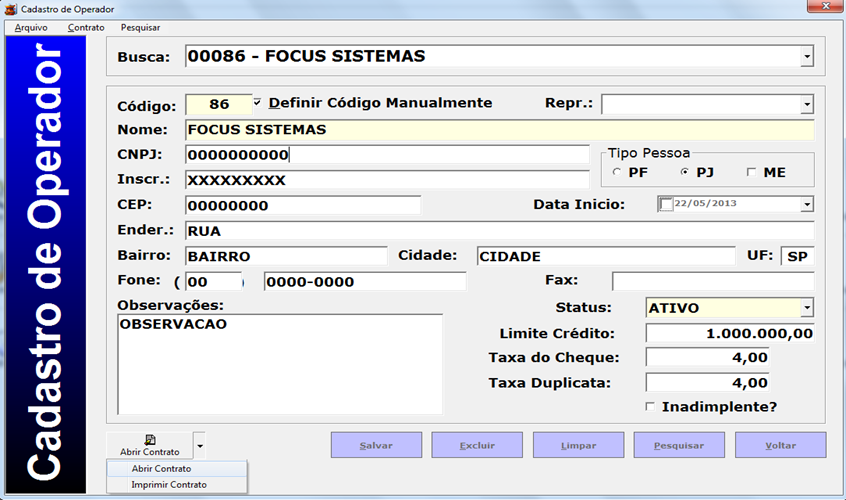Click the Limpar button
The height and width of the screenshot is (500, 846).
pyautogui.click(x=578, y=445)
